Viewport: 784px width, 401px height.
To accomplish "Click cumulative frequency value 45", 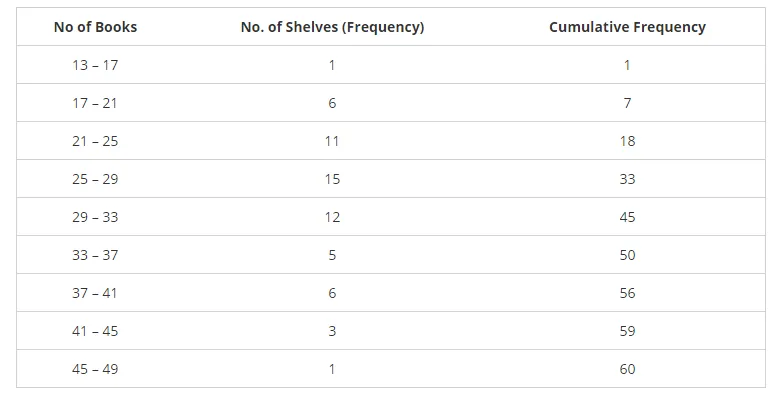I will (x=627, y=217).
